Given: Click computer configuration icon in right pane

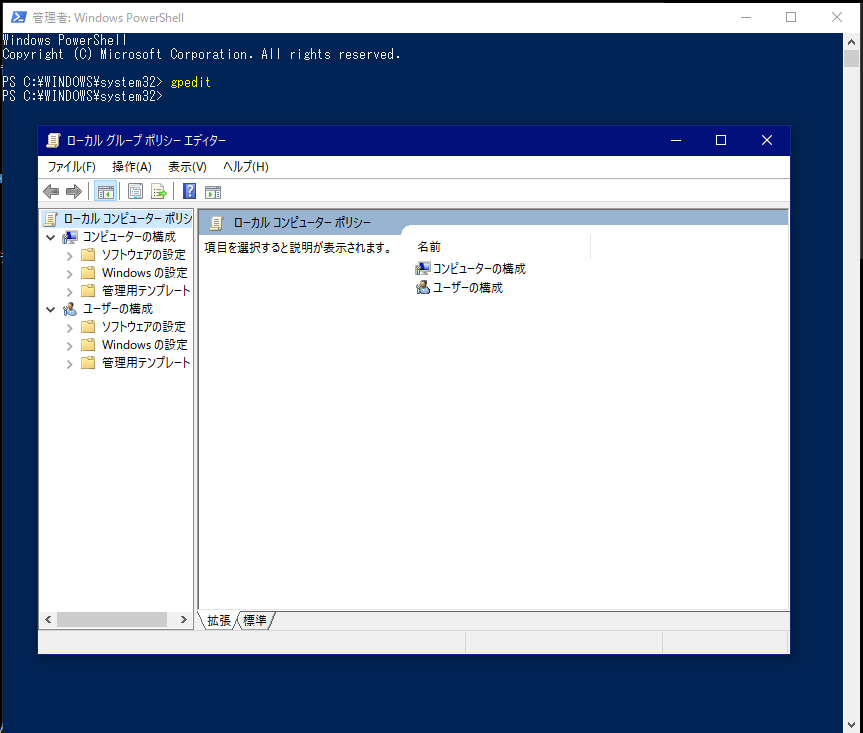Looking at the screenshot, I should click(423, 269).
